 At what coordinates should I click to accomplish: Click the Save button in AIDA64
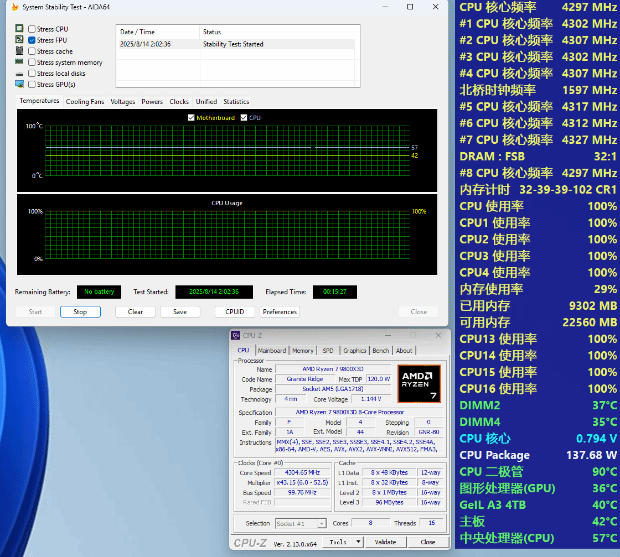pyautogui.click(x=180, y=312)
